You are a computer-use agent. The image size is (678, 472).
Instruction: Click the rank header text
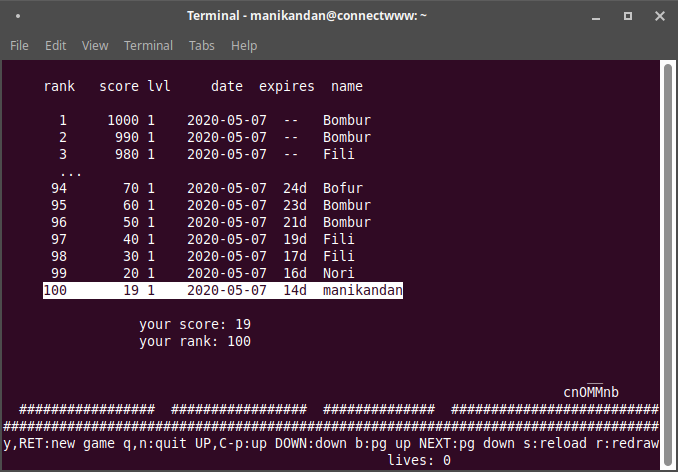pyautogui.click(x=59, y=86)
